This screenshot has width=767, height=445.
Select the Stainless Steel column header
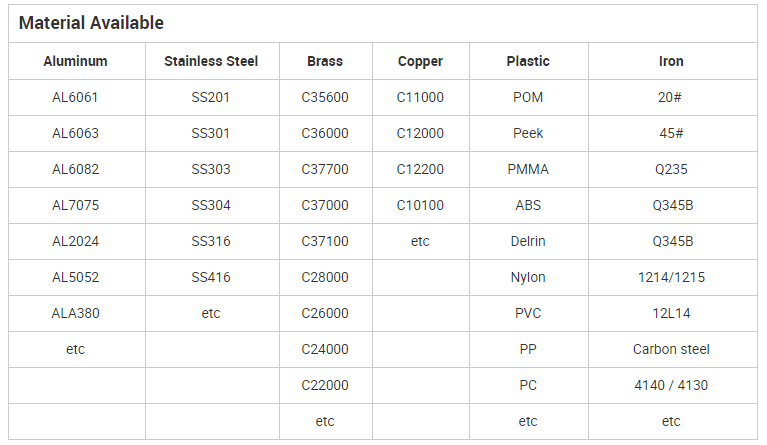click(211, 61)
